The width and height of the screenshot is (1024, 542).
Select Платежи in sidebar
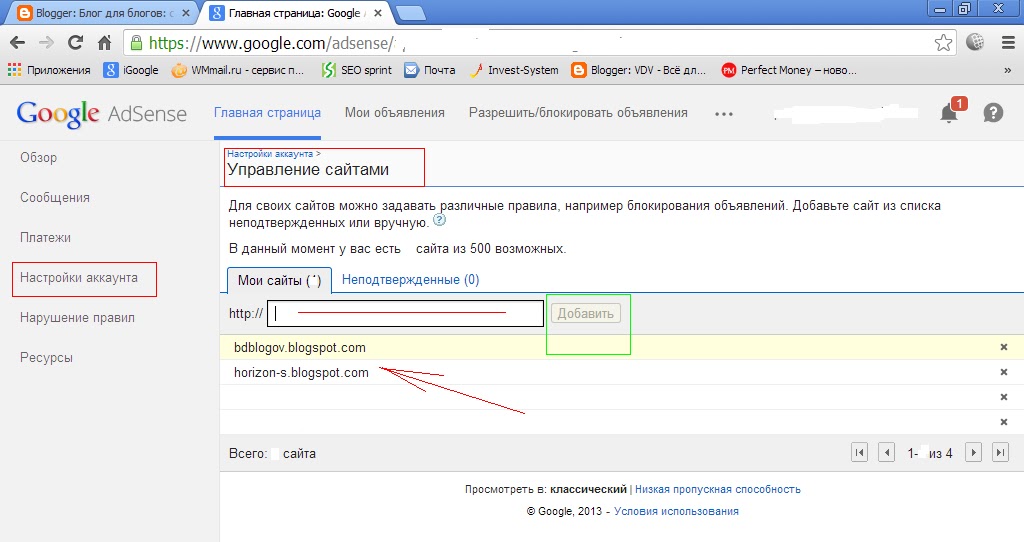[45, 237]
